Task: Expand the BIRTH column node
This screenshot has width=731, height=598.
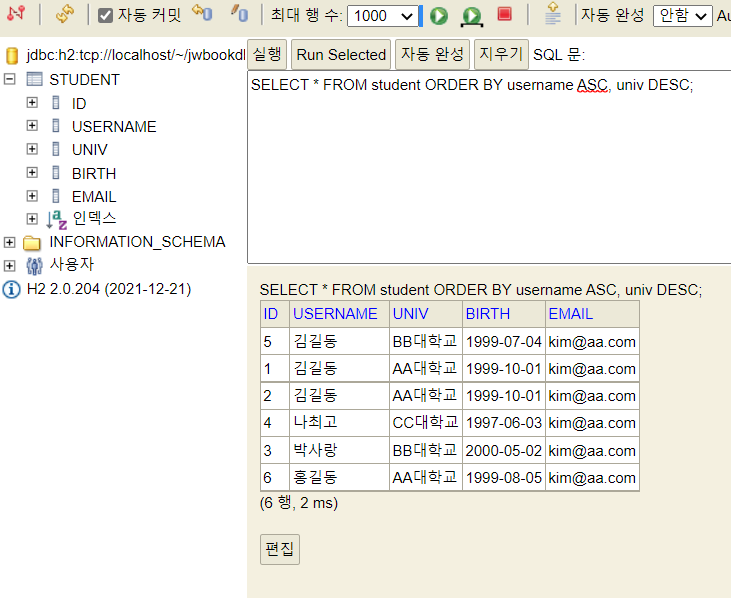Action: coord(32,172)
